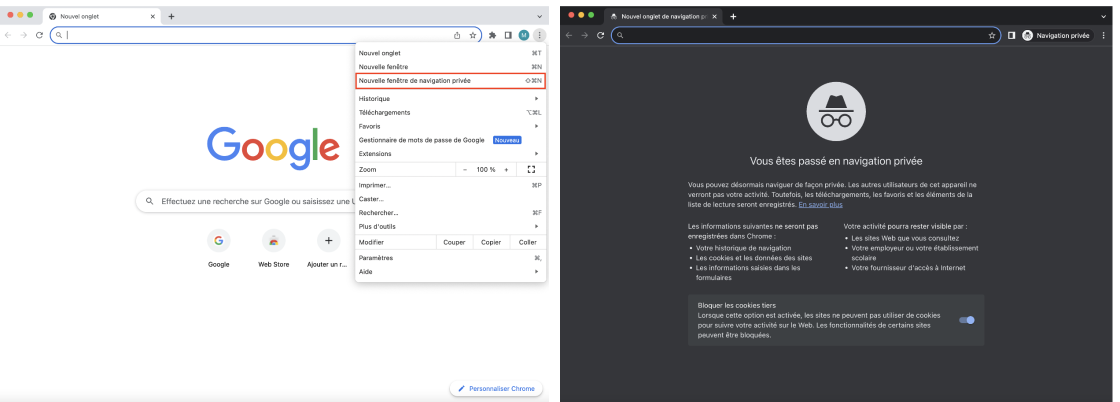Expand the Extensions submenu
Viewport: 1120px width, 402px height.
[451, 154]
